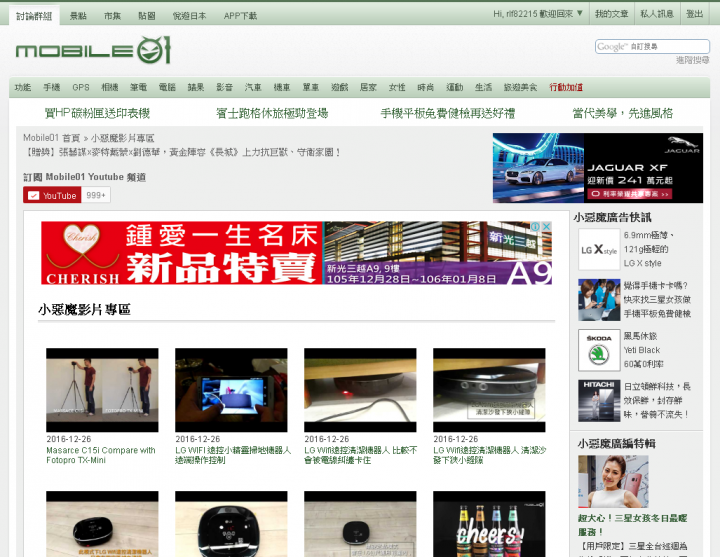Click the Samsung girl feature photo

pos(613,481)
